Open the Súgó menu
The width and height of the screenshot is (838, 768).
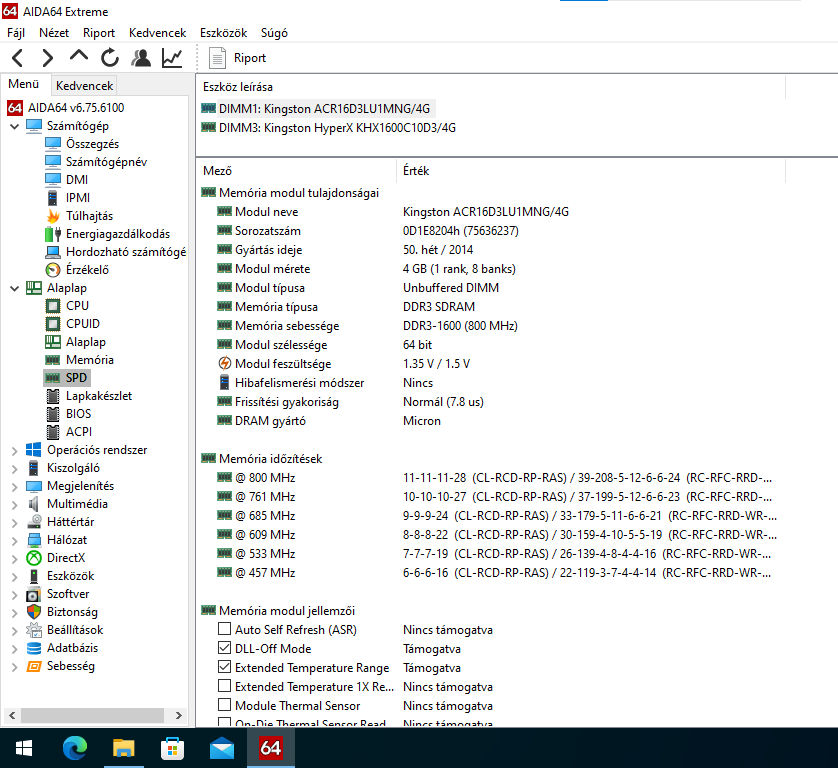pyautogui.click(x=274, y=33)
